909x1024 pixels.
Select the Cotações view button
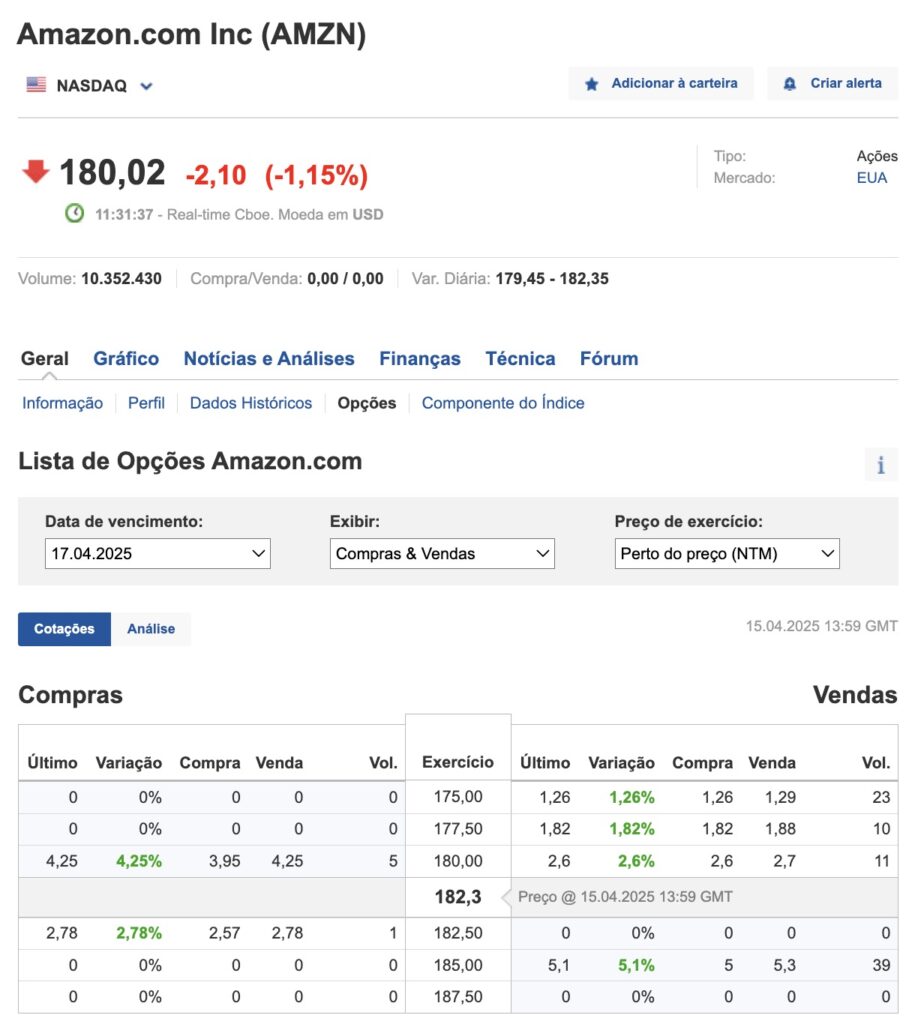coord(64,629)
